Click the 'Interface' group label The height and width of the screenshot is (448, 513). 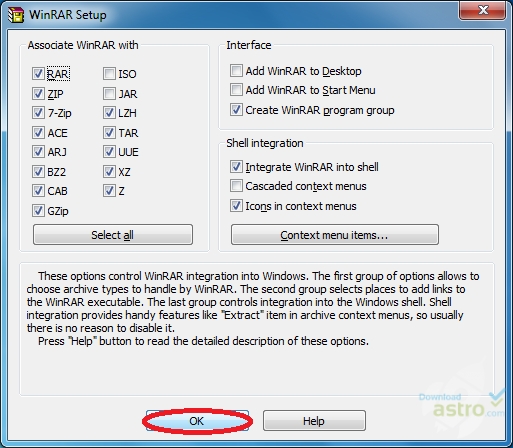tap(249, 45)
